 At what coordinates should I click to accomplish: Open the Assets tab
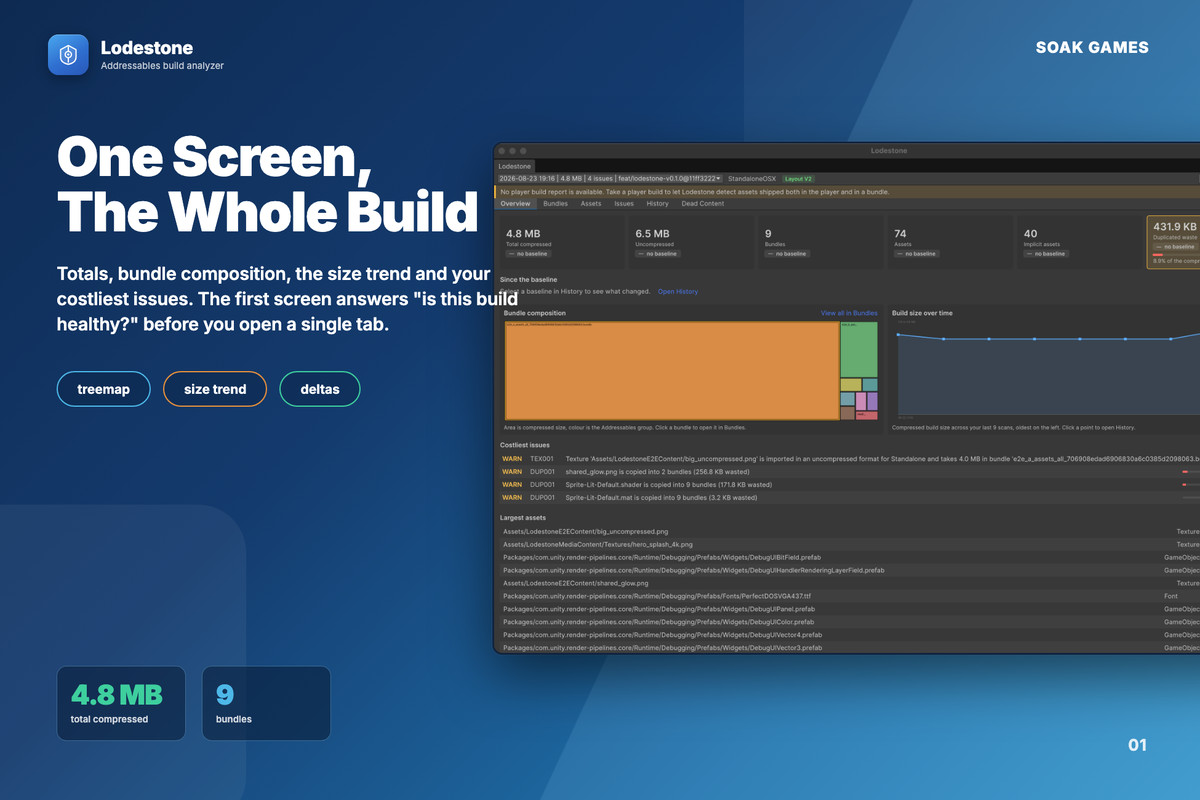(591, 203)
